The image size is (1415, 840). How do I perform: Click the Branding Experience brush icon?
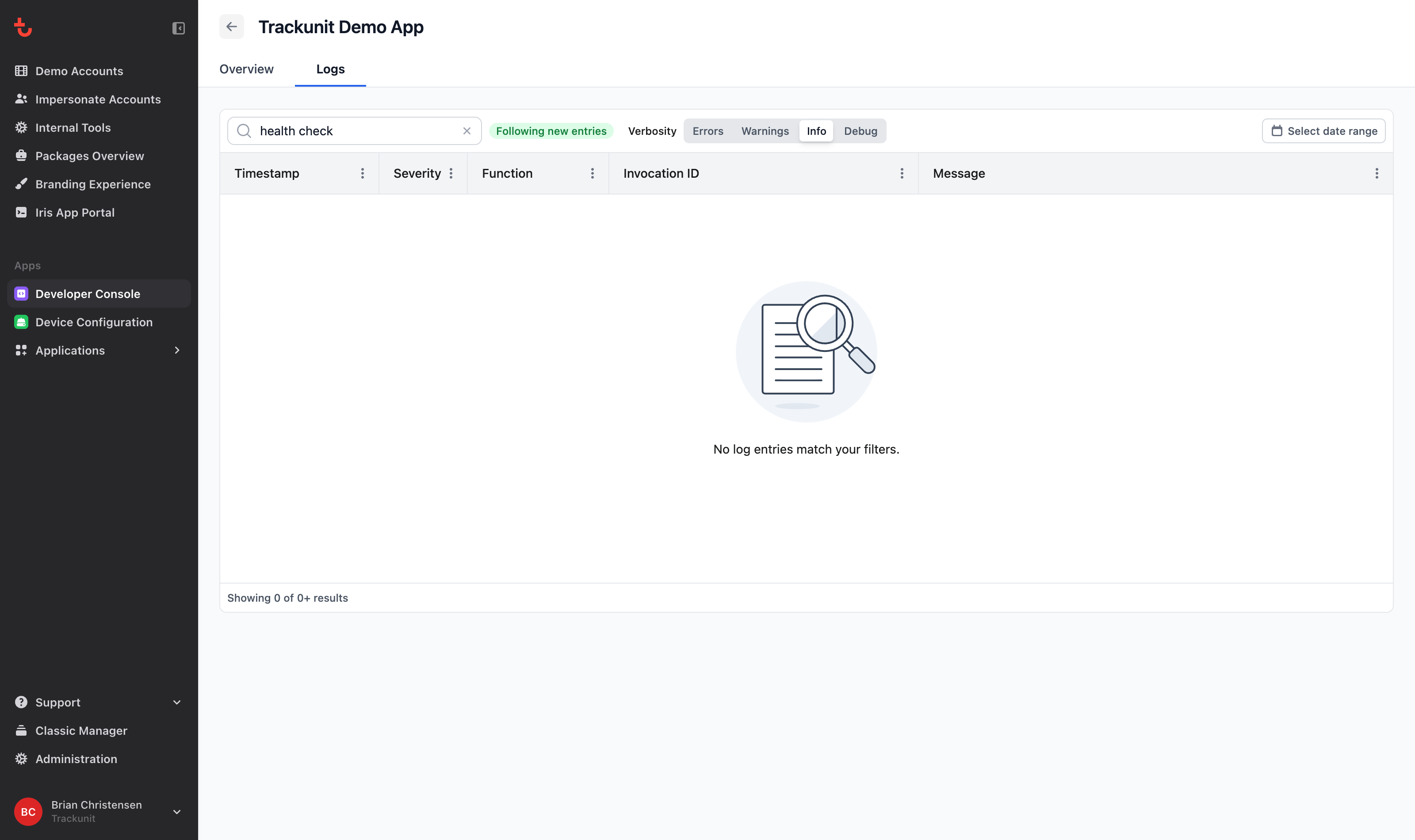21,184
